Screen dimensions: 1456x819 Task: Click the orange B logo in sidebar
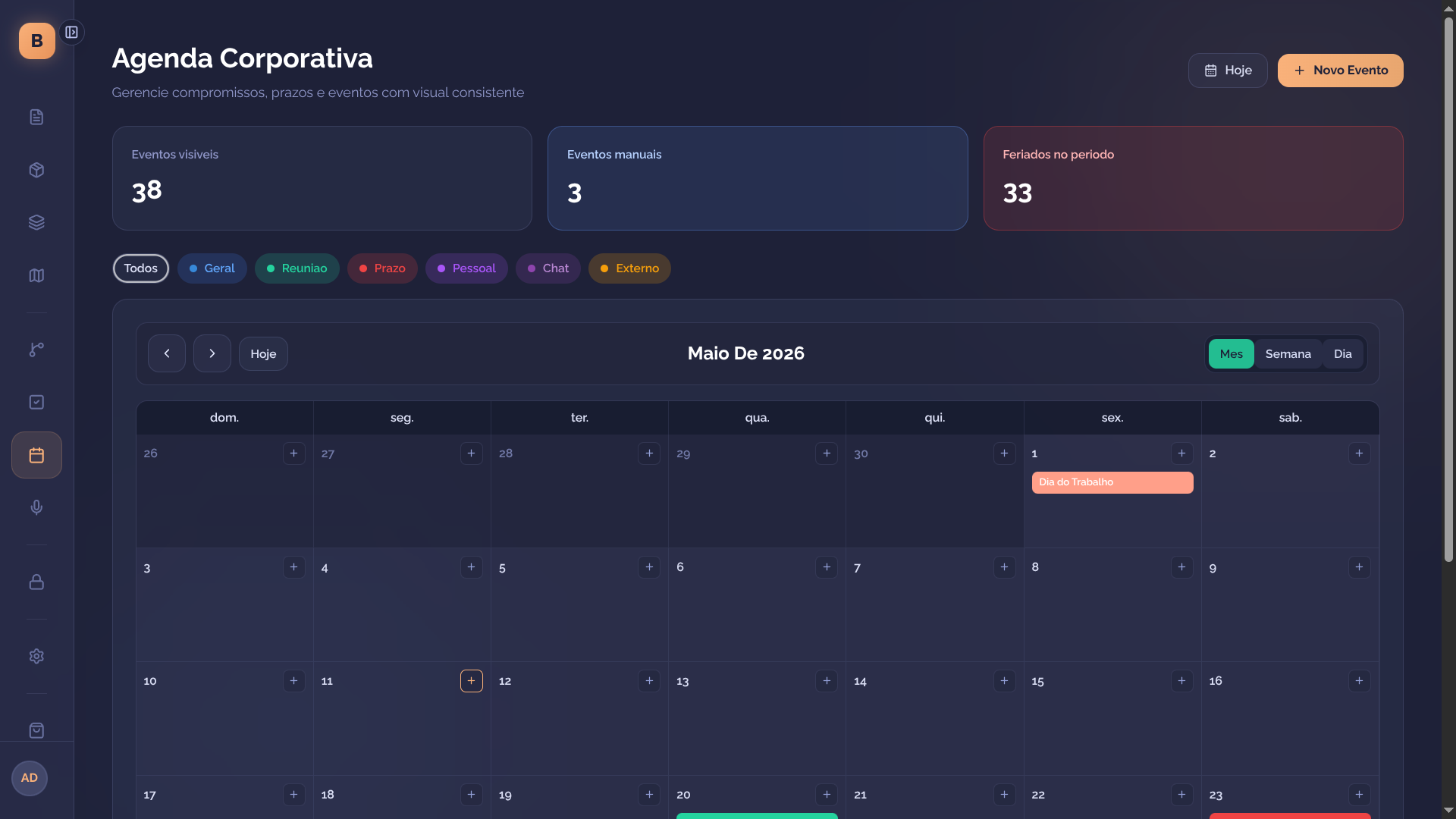coord(36,41)
